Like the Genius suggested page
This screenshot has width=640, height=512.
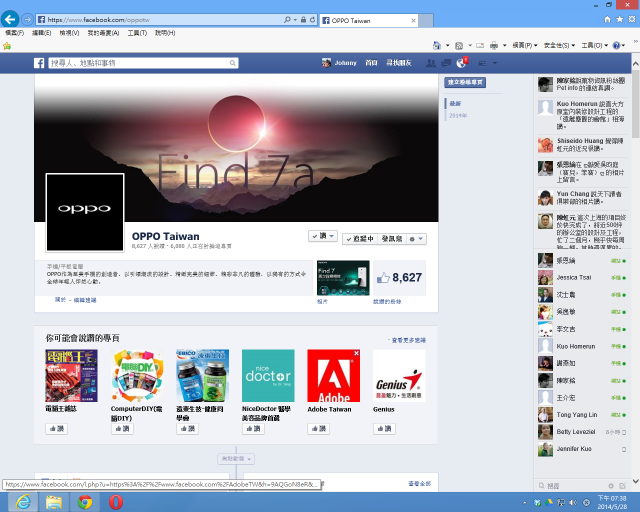384,429
